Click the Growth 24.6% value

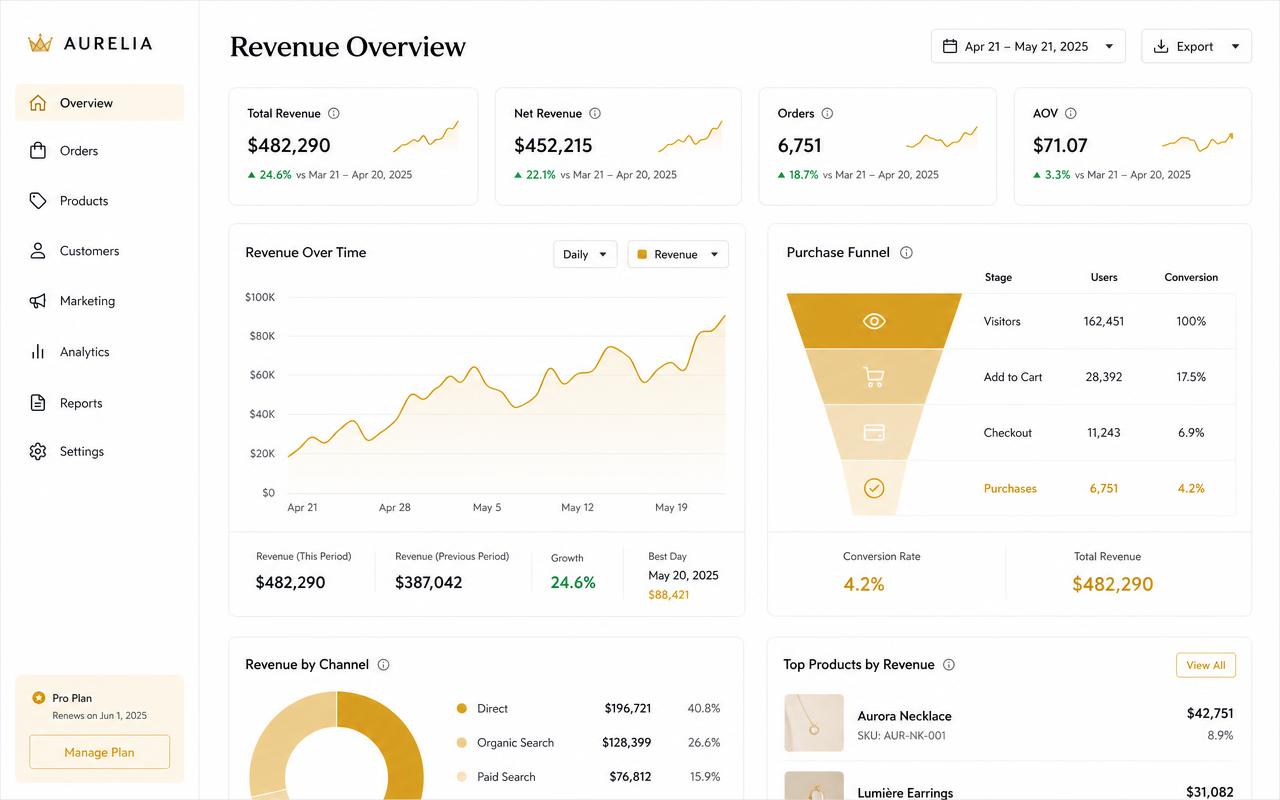click(x=573, y=582)
